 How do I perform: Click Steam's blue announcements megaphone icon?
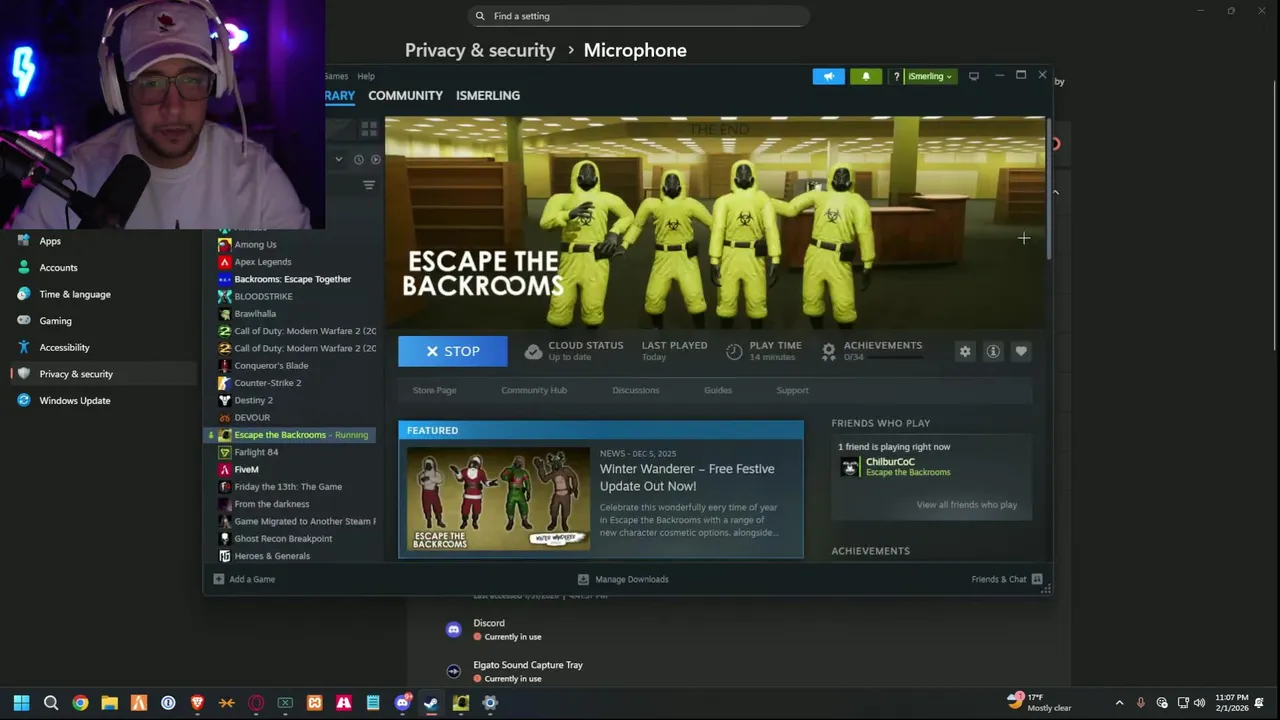pos(828,76)
